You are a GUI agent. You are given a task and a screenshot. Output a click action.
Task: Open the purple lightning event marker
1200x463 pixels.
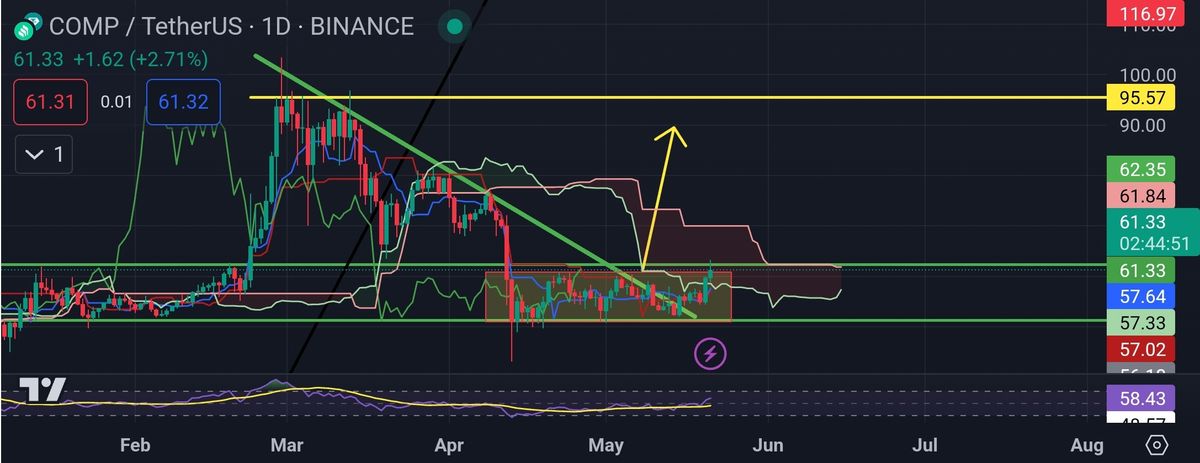[710, 352]
